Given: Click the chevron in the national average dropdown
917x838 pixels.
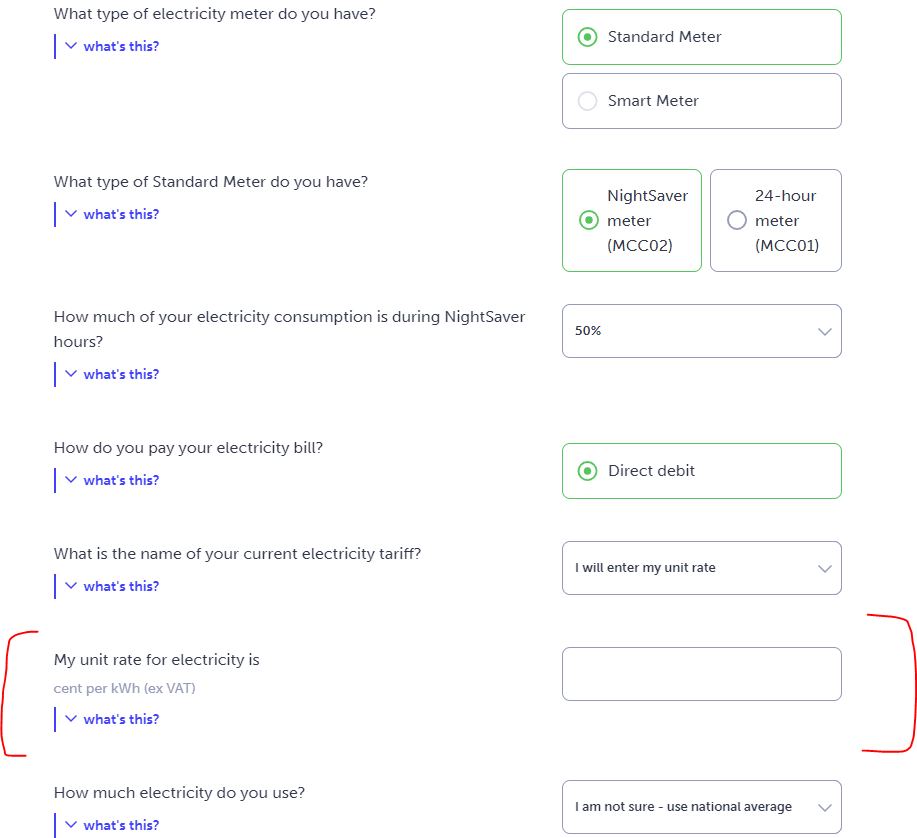Looking at the screenshot, I should [824, 807].
